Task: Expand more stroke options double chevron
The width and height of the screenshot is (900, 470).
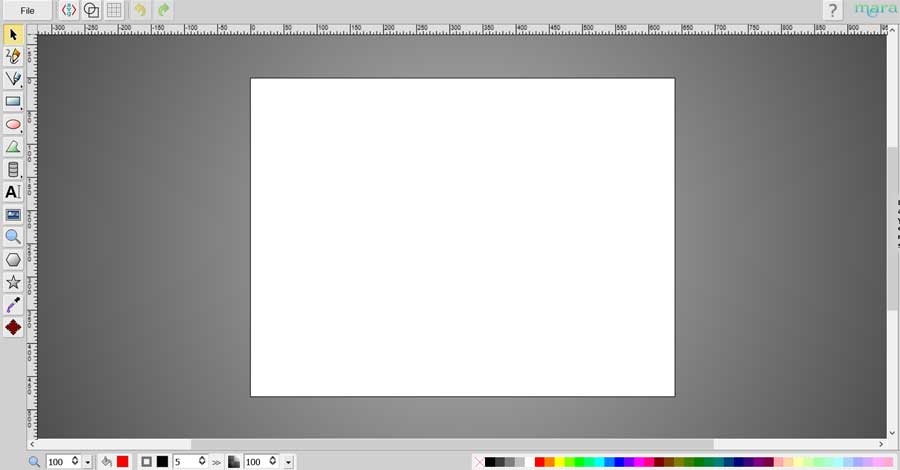Action: 216,462
